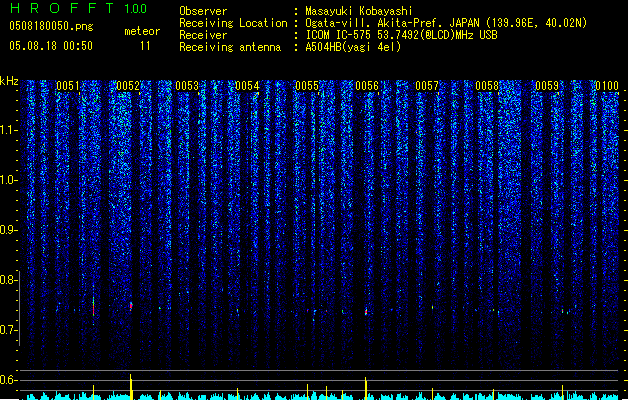Screen dimensions: 629x400
Task: Select observer name Masayuki Kobayashi
Action: point(359,11)
